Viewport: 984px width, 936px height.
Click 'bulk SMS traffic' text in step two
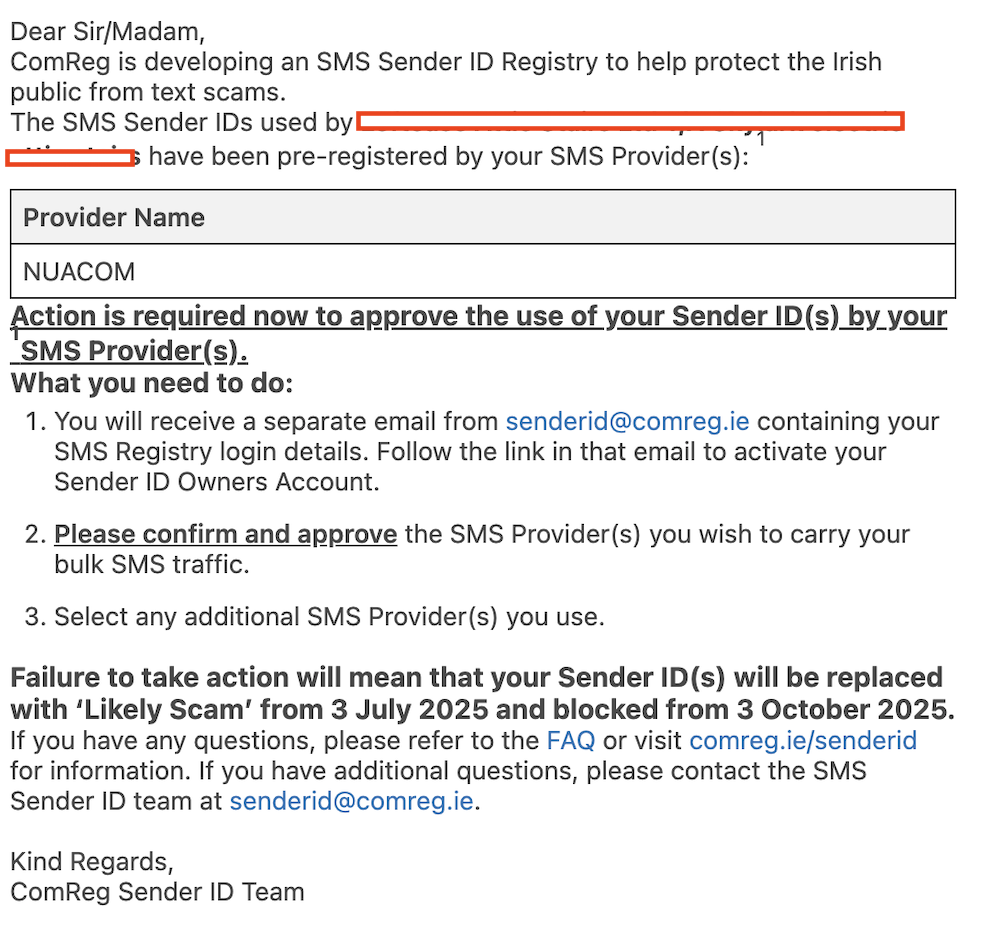pos(151,565)
